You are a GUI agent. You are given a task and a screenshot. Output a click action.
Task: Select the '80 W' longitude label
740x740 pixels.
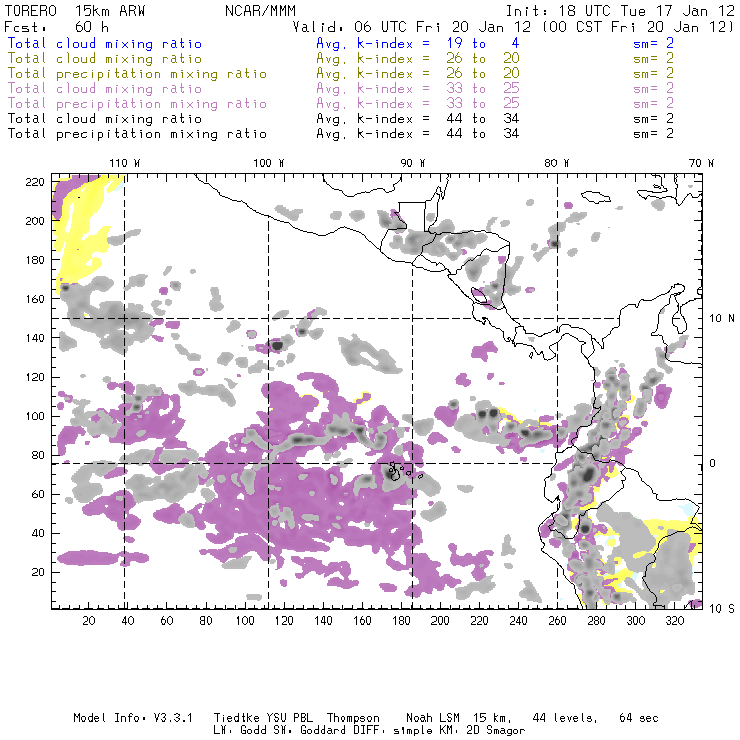(556, 163)
